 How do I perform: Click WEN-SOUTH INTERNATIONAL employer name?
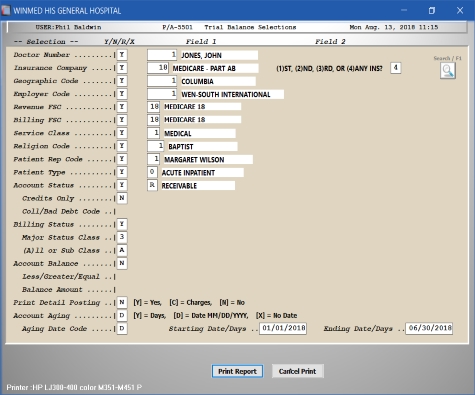[226, 95]
